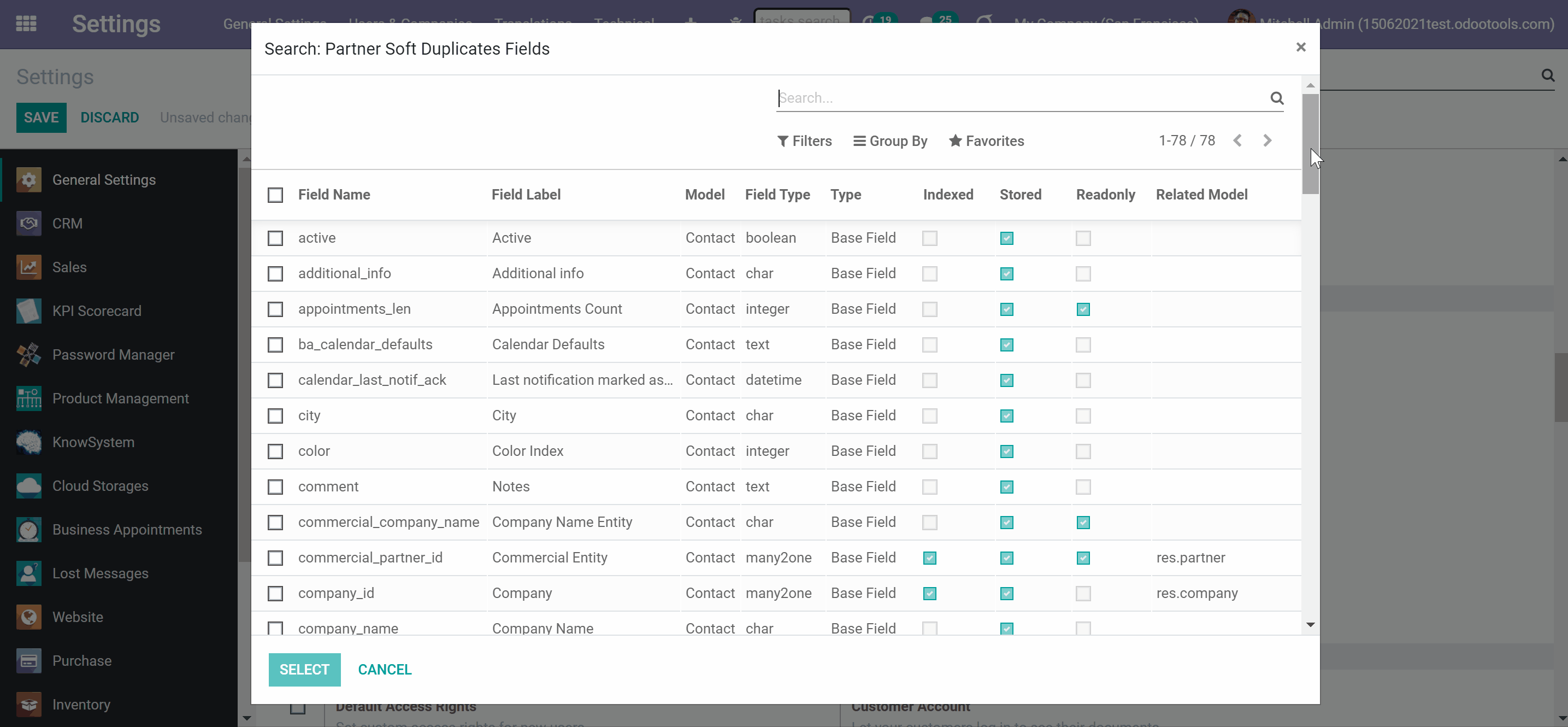Open the activities clock with 19 badge
This screenshot has width=1568, height=727.
879,21
